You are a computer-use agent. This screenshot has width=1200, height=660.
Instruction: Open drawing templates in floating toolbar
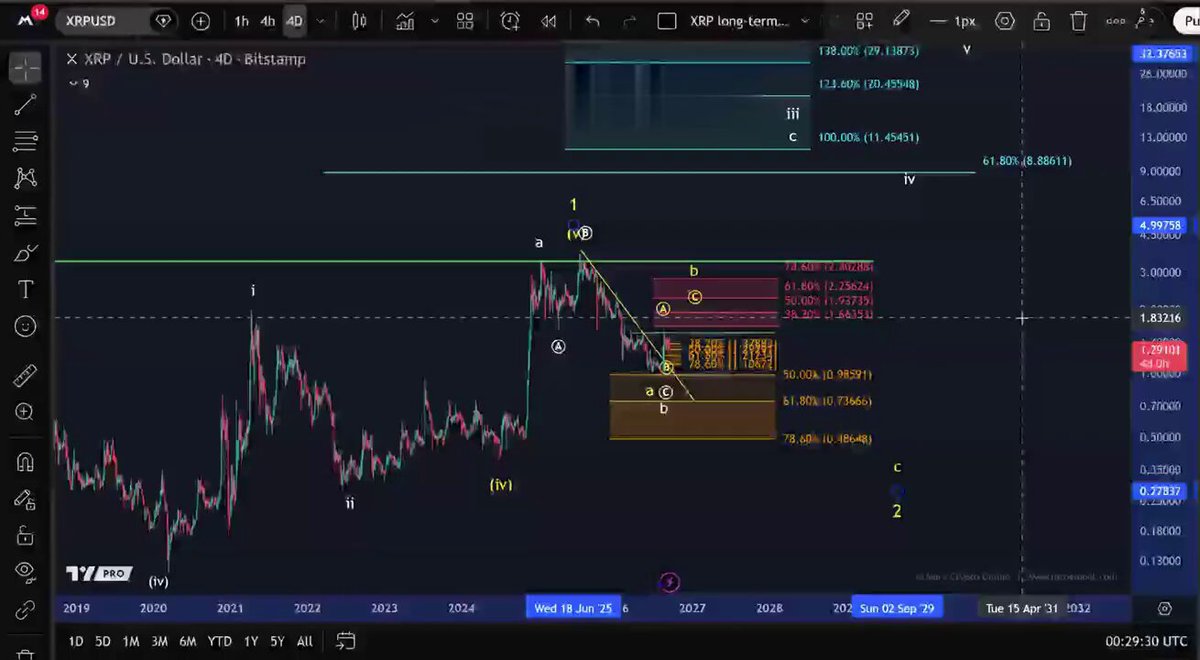[x=865, y=21]
